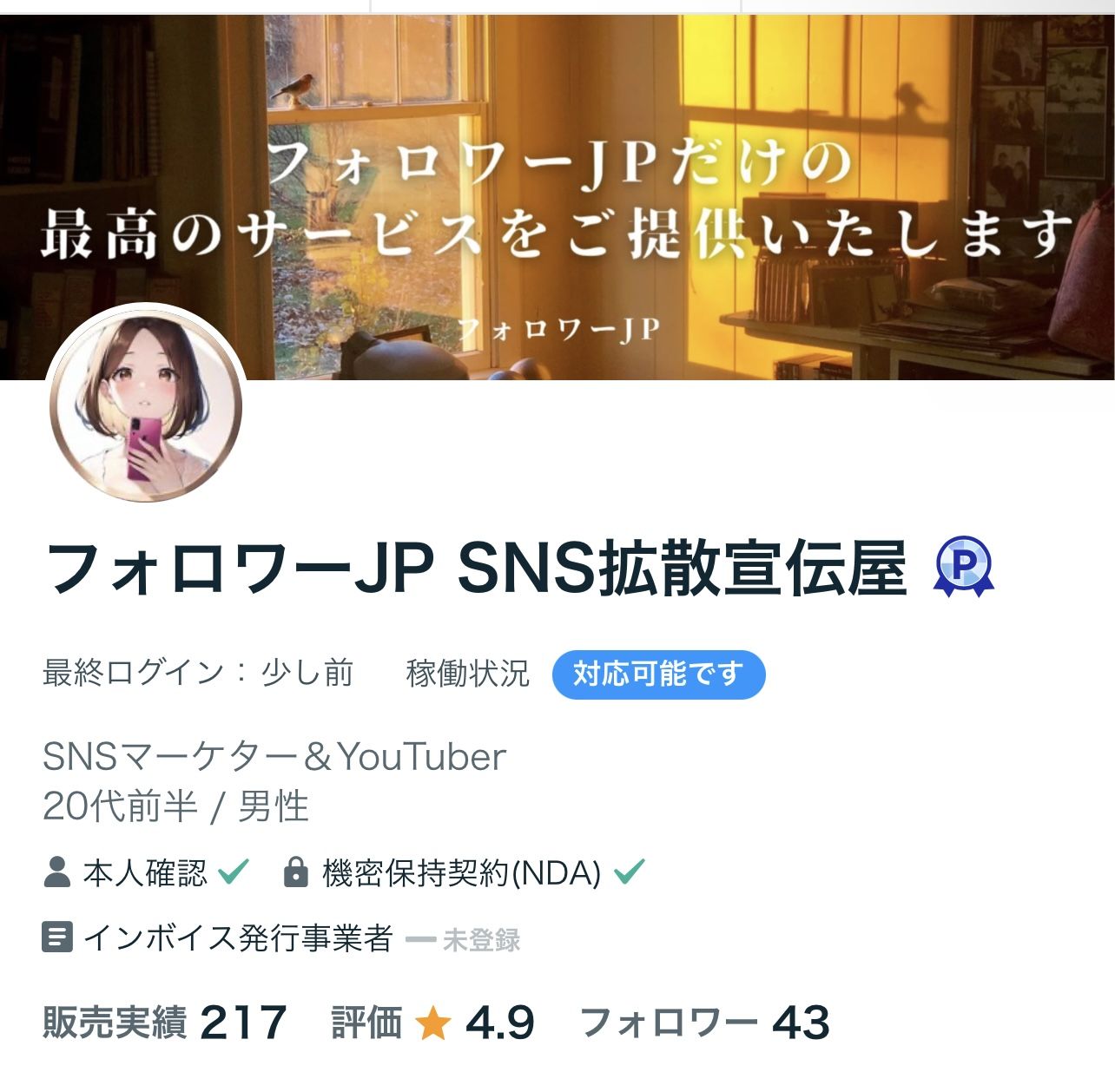Click the 未登録 invoice status label
Image resolution: width=1115 pixels, height=1092 pixels.
click(481, 939)
